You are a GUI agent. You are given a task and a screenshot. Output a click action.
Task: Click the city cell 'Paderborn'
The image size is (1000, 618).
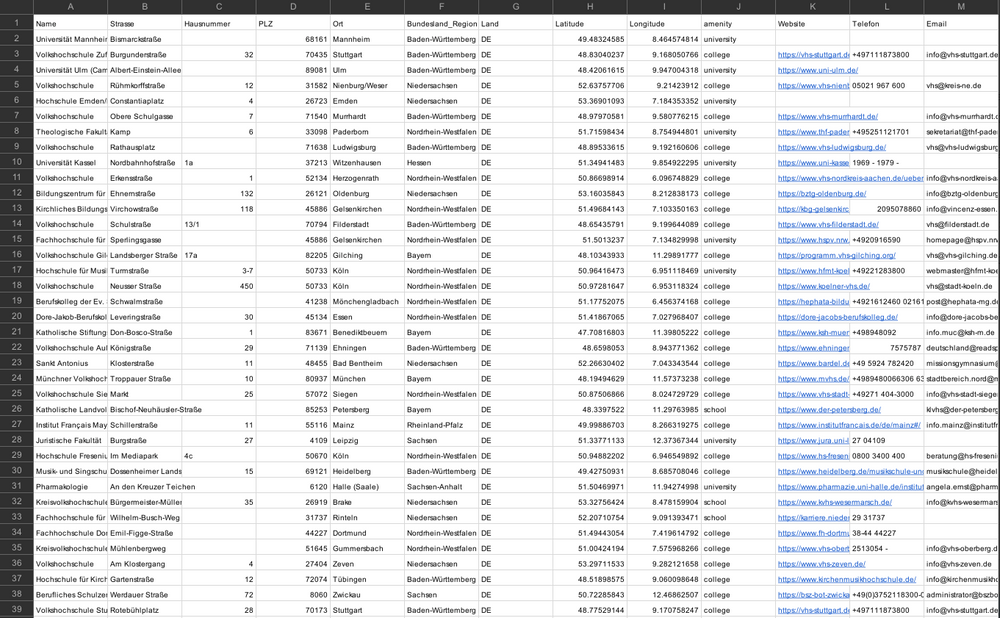(x=367, y=132)
